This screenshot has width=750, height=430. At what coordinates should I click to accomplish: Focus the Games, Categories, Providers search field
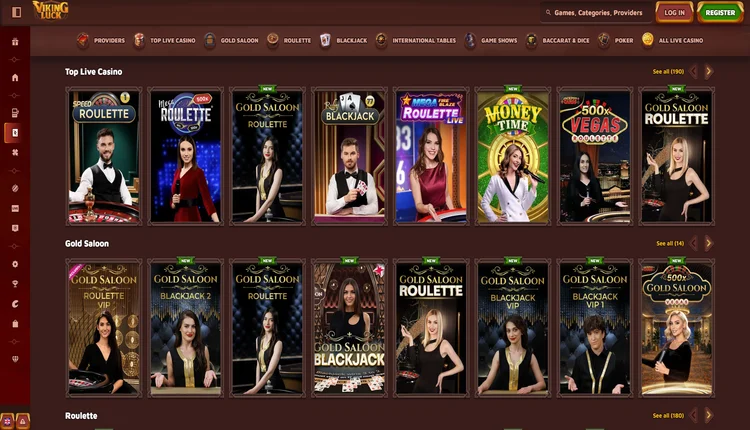597,13
